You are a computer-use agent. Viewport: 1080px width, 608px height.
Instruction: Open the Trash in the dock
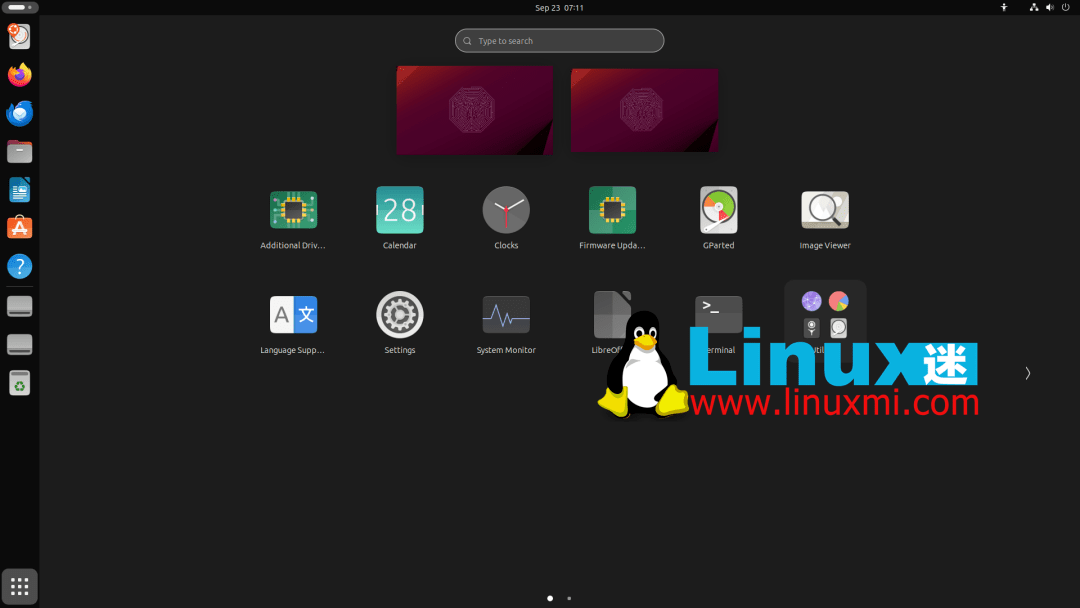(x=19, y=383)
